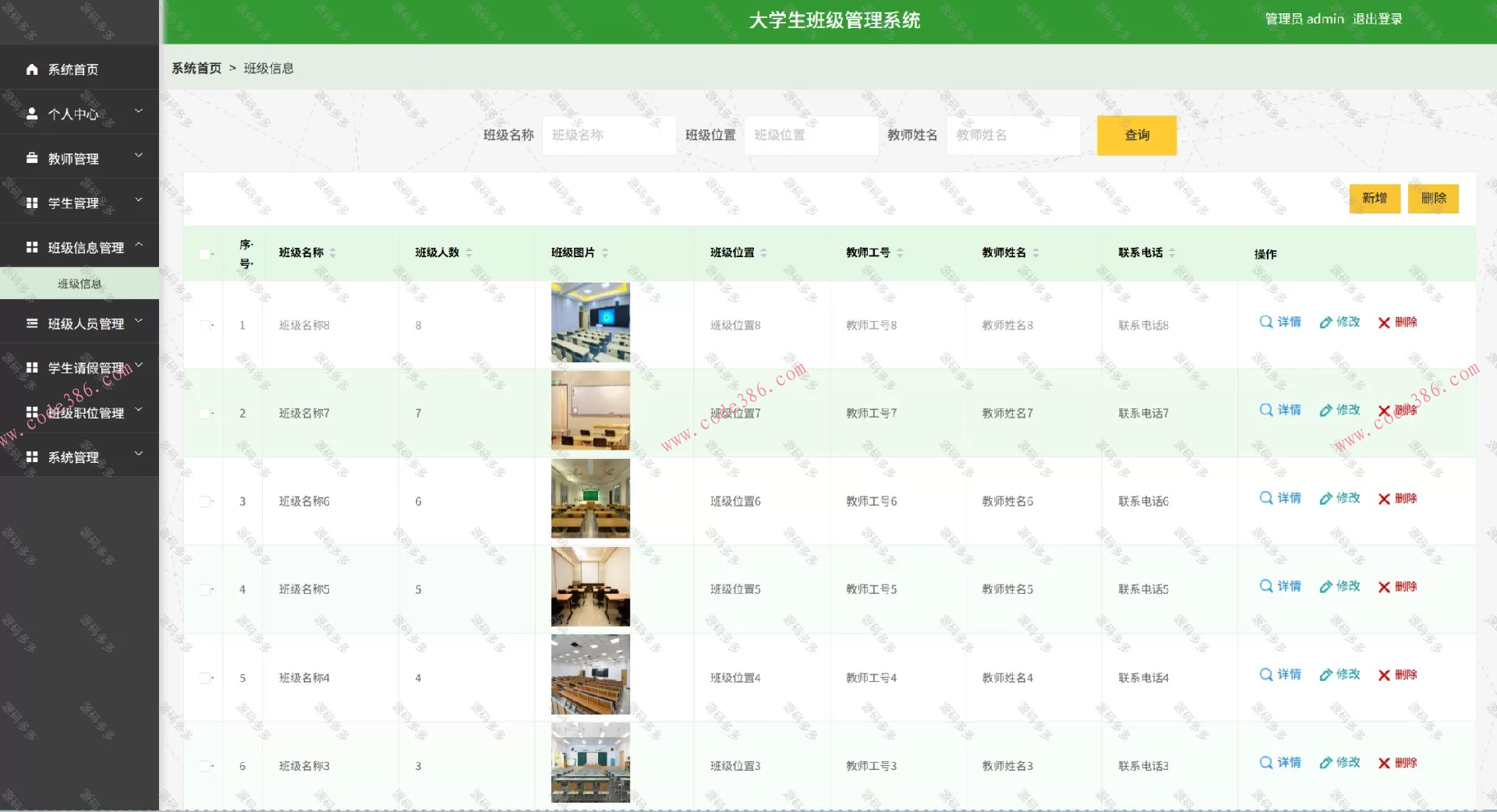1497x812 pixels.
Task: Click 系统首页 in the breadcrumb
Action: pos(196,69)
